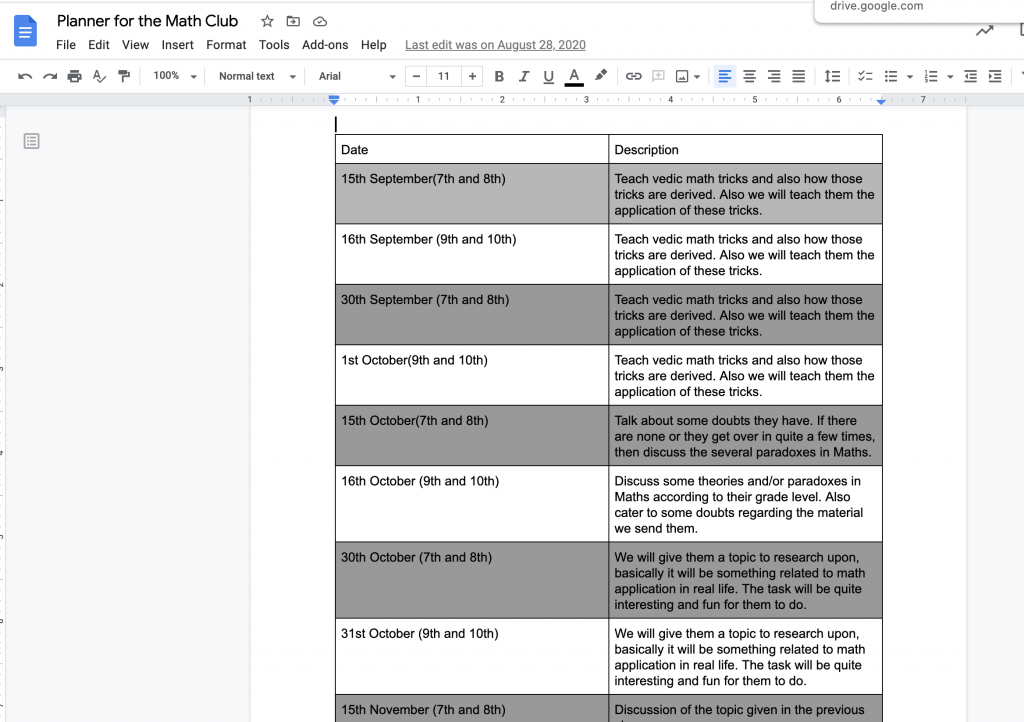This screenshot has width=1024, height=722.
Task: Show the document outline
Action: click(31, 141)
